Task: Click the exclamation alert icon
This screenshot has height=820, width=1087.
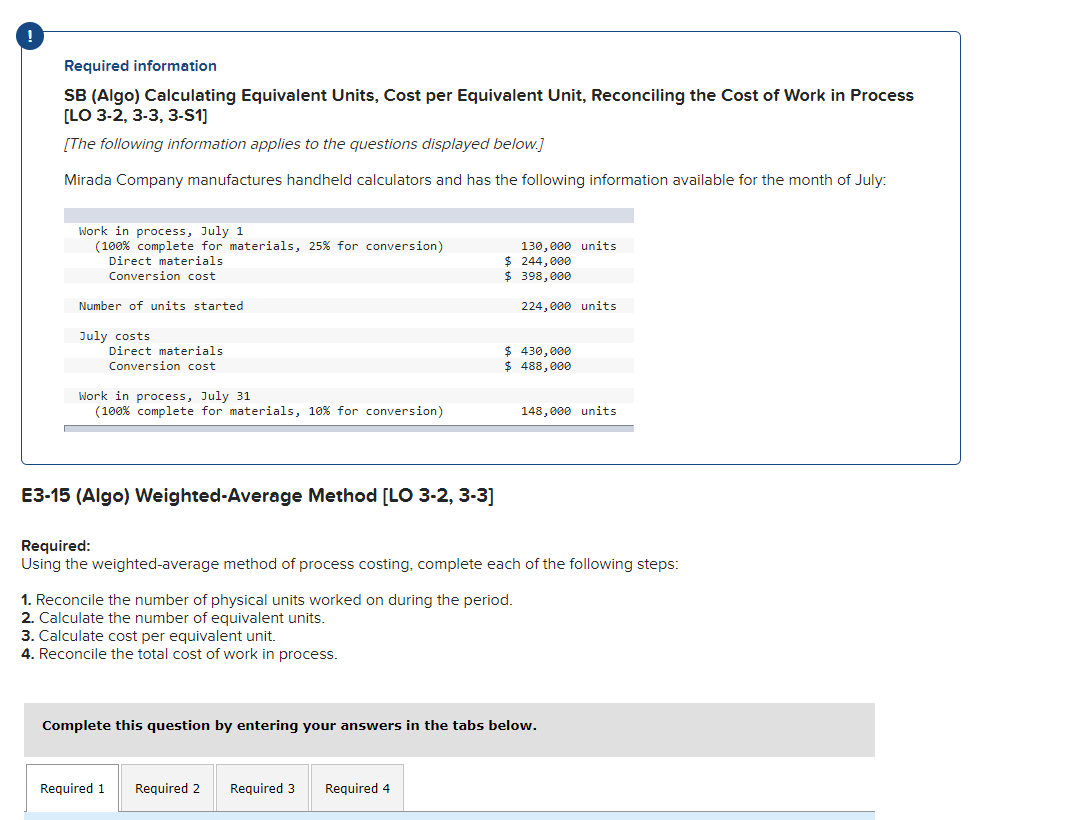Action: (30, 35)
